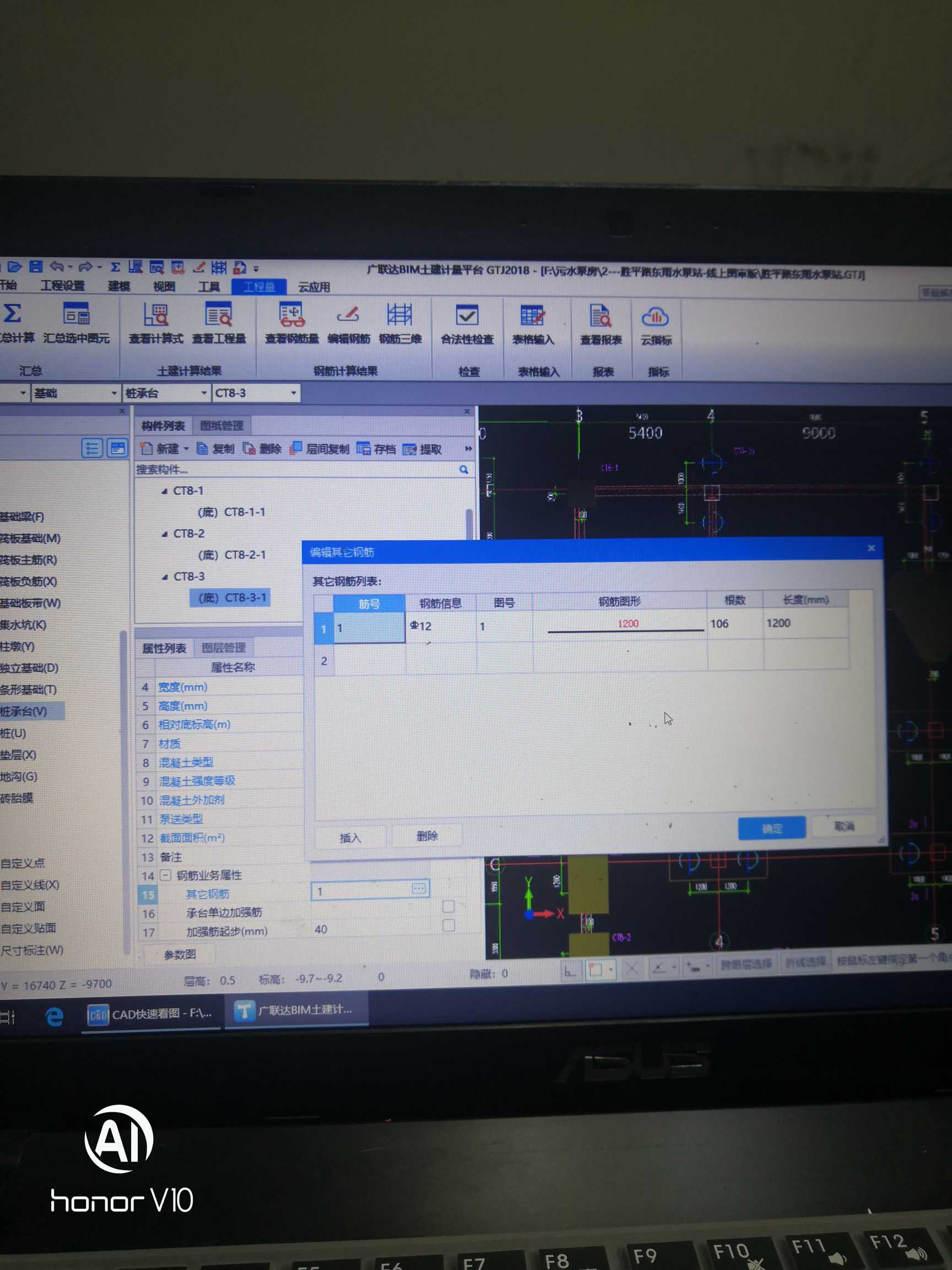Click 插入 button in the rebar dialog
952x1270 pixels.
click(x=350, y=838)
